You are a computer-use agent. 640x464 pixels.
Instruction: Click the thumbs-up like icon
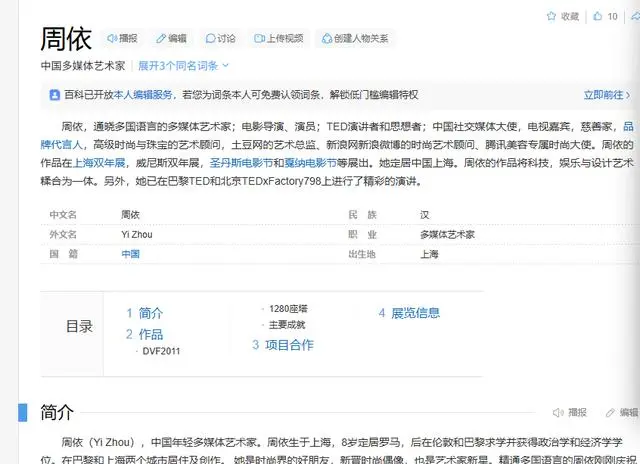tap(598, 16)
